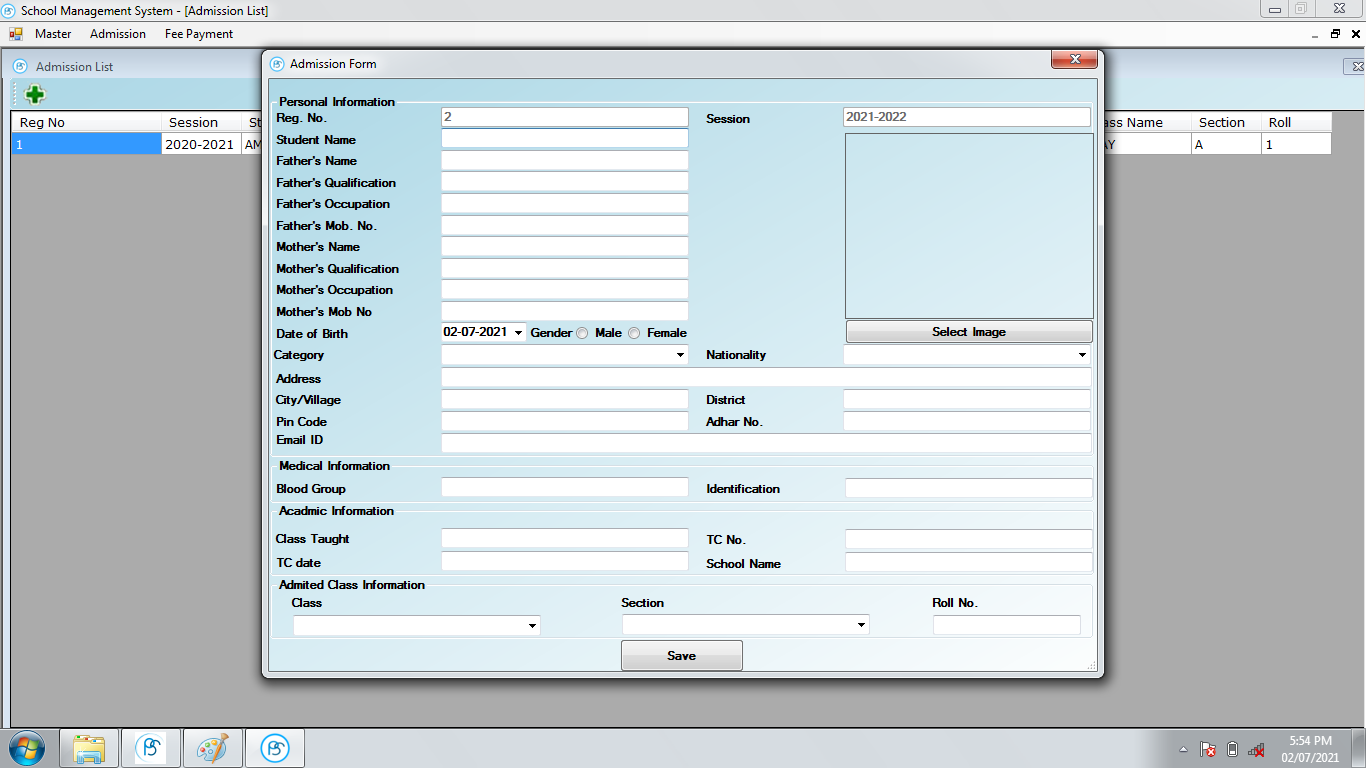
Task: Click the Student Name input field
Action: pos(565,139)
